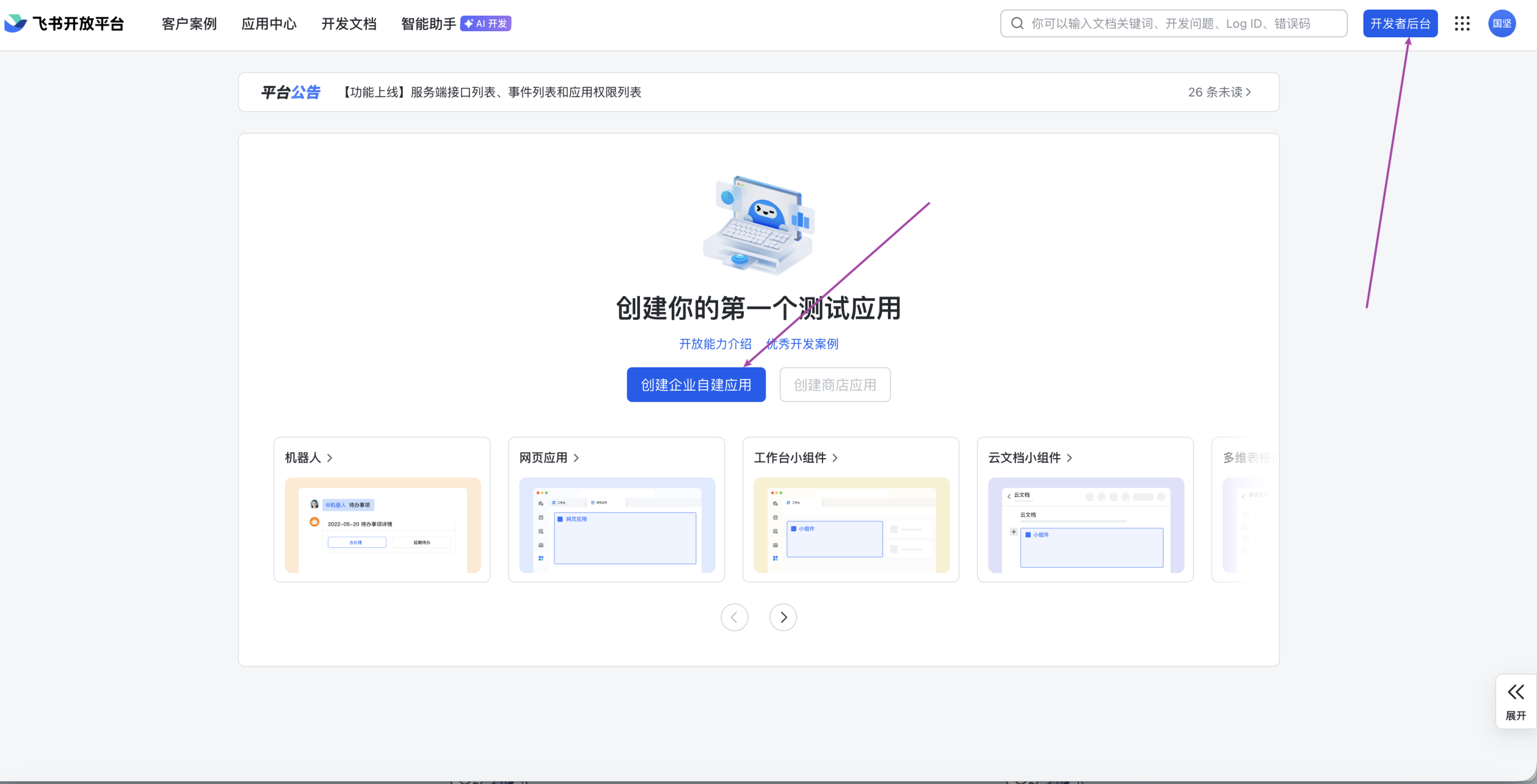The image size is (1537, 784).
Task: Click the carousel previous arrow
Action: click(x=734, y=617)
